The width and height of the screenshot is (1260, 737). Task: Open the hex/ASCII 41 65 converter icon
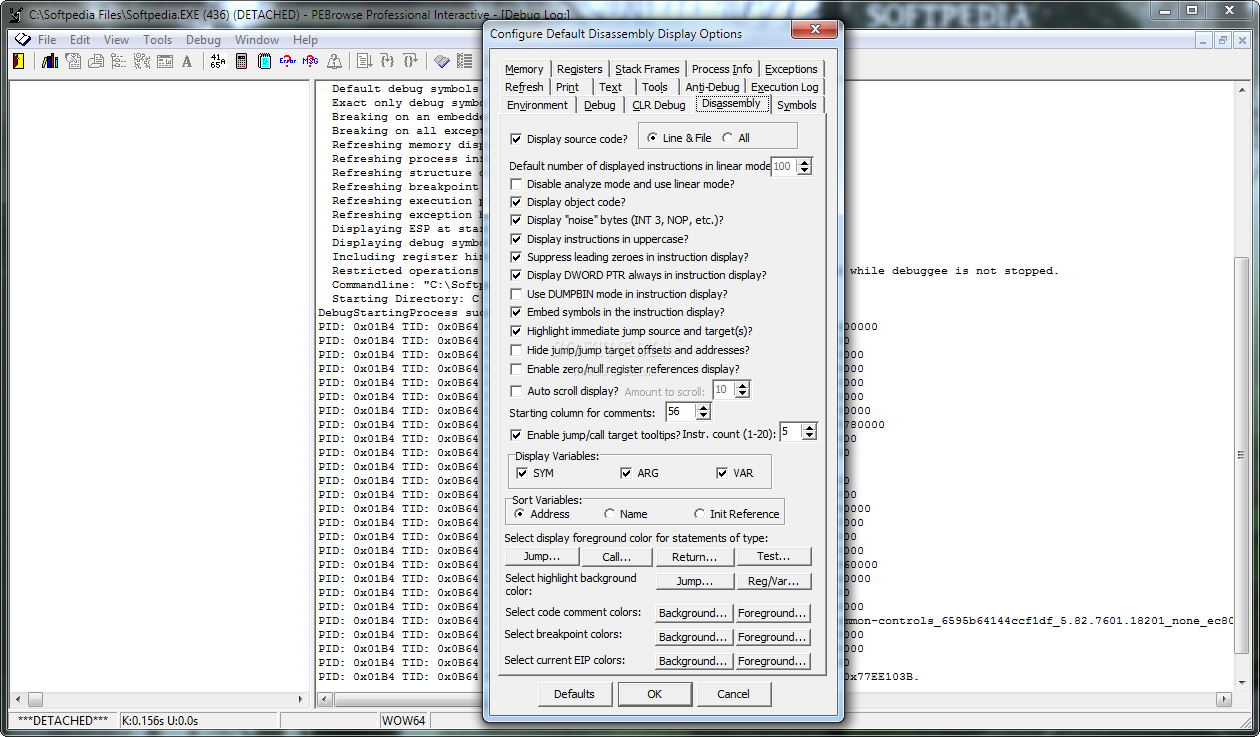point(218,61)
